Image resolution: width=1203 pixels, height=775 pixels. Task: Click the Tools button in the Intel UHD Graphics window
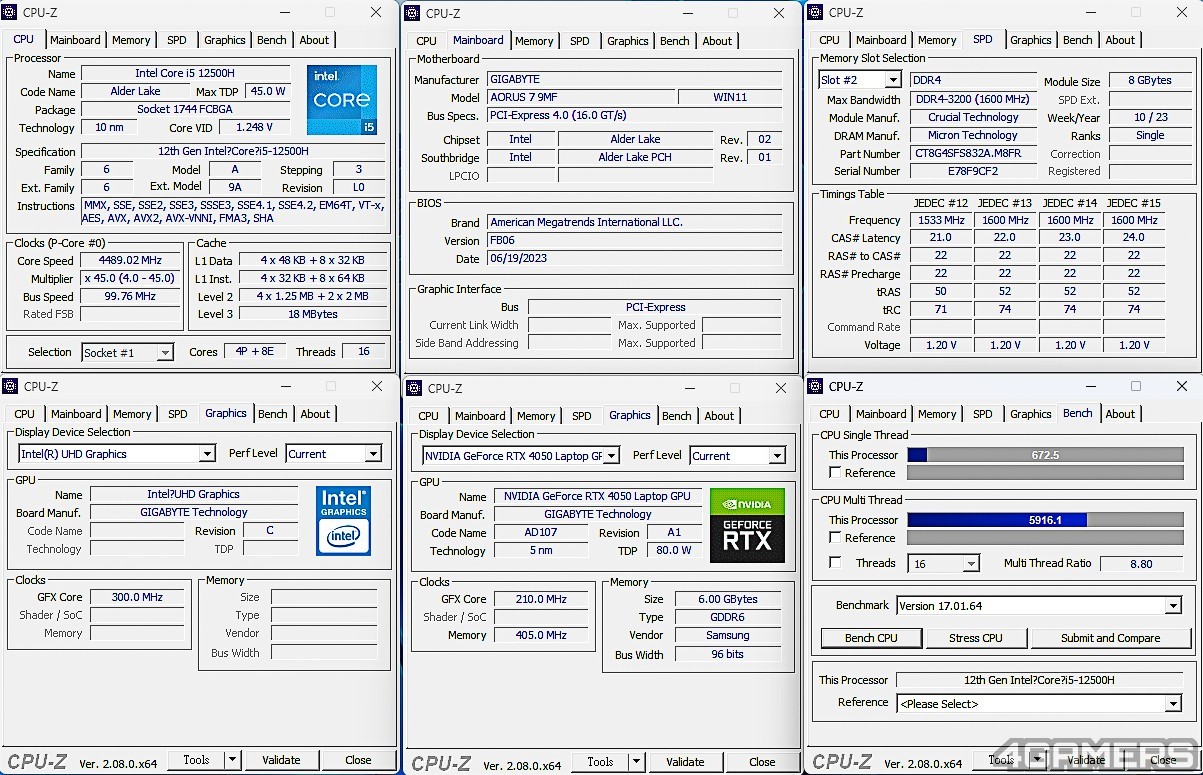196,760
